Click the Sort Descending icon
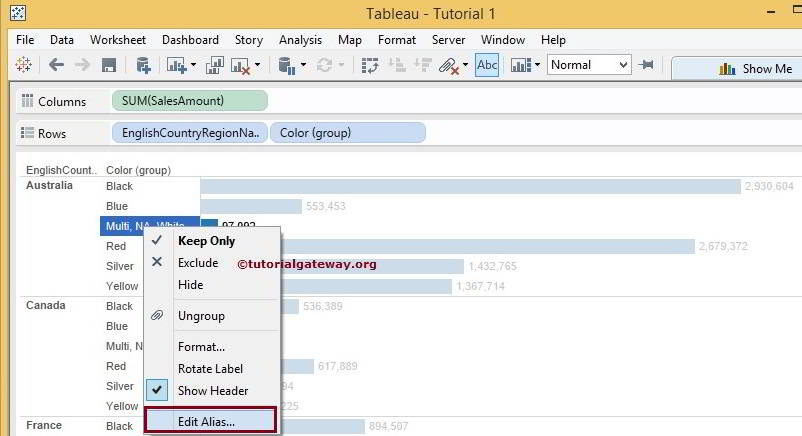802x436 pixels. (x=423, y=65)
